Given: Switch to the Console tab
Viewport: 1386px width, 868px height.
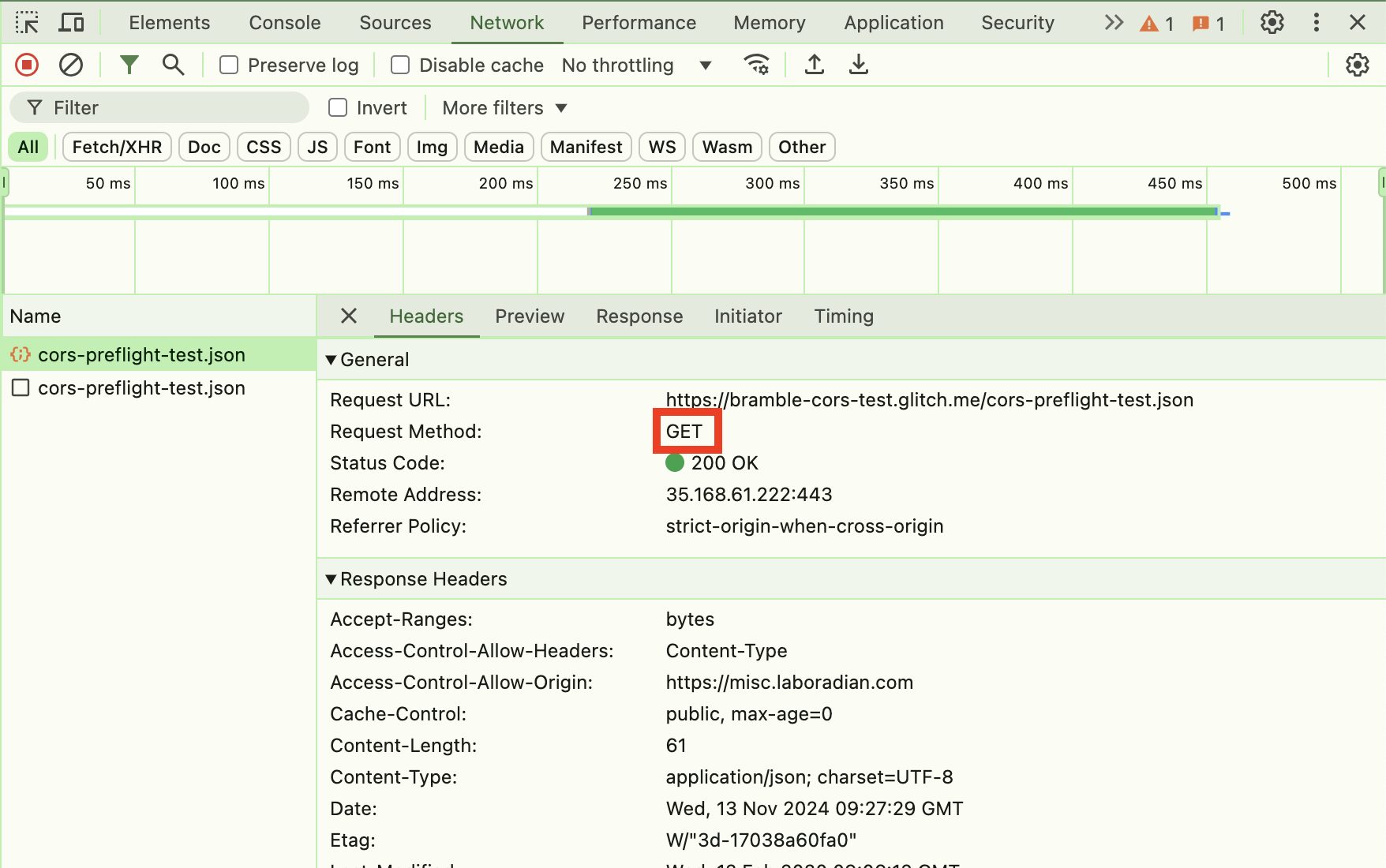Looking at the screenshot, I should click(x=285, y=22).
